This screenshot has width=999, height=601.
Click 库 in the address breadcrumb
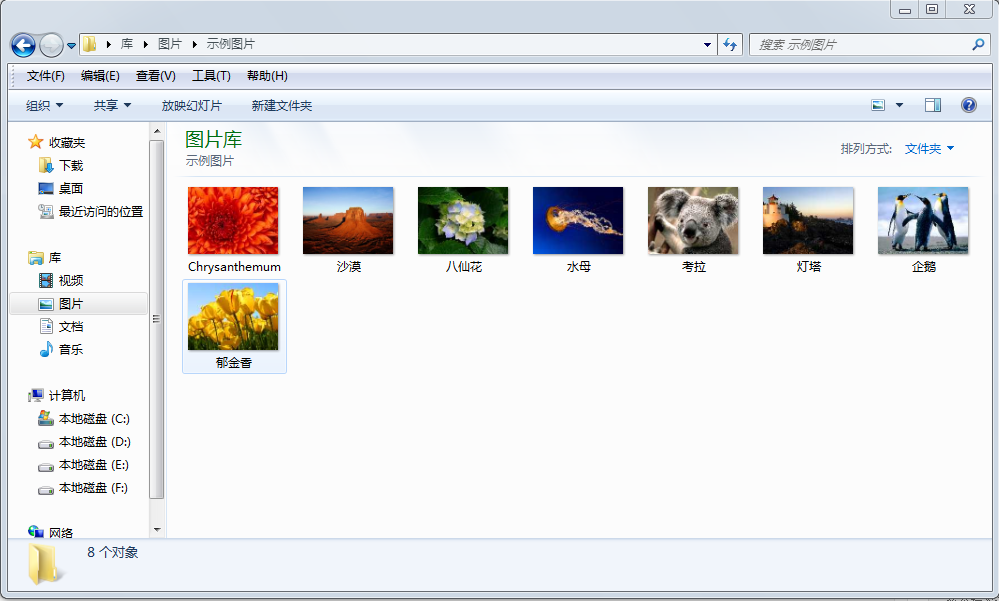pyautogui.click(x=127, y=44)
